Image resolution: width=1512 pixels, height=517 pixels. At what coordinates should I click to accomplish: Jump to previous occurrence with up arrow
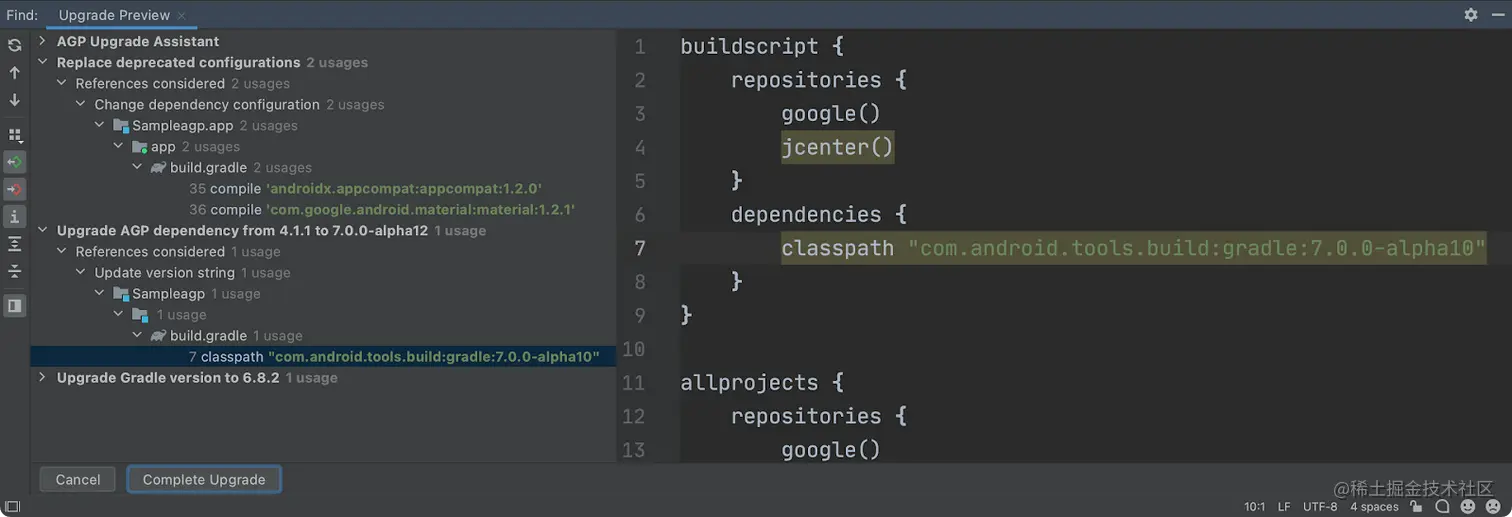[14, 73]
